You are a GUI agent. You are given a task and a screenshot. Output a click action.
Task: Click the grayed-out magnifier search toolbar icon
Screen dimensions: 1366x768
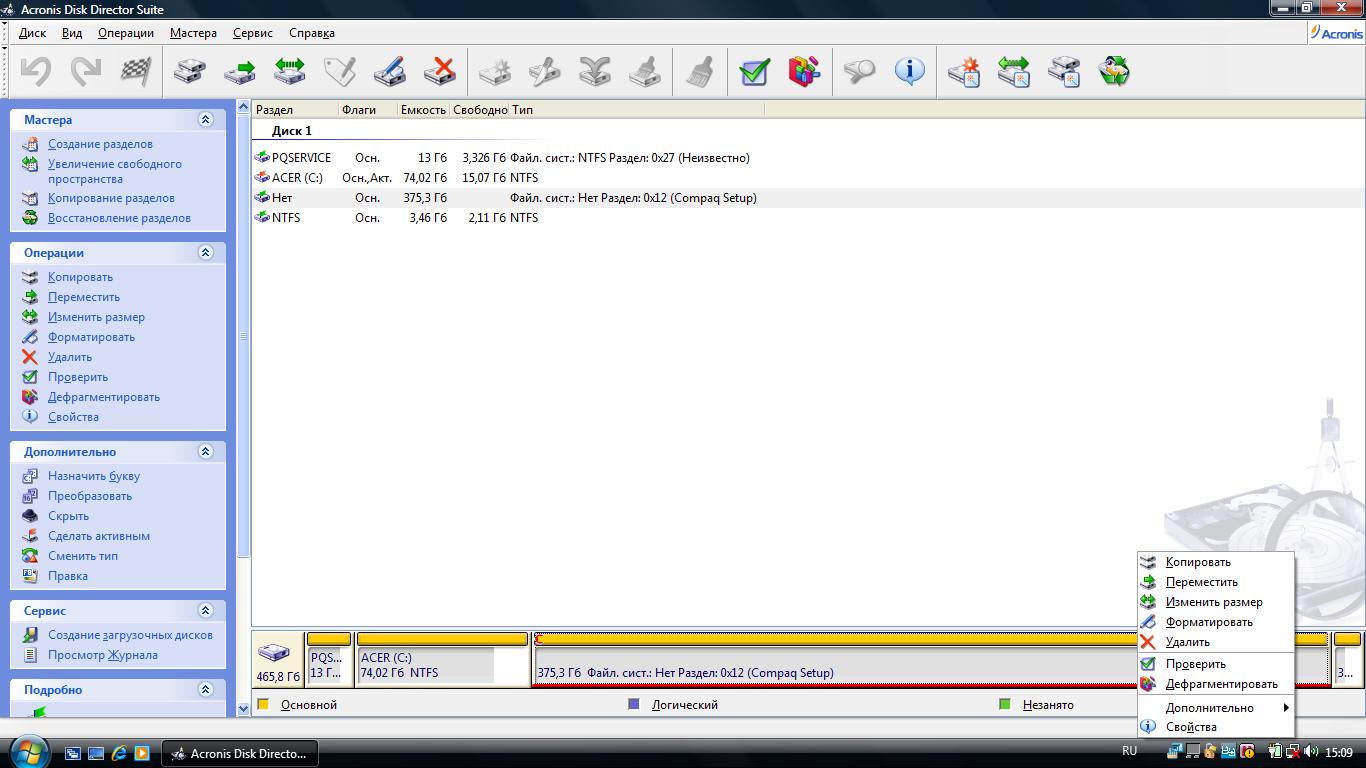coord(859,71)
